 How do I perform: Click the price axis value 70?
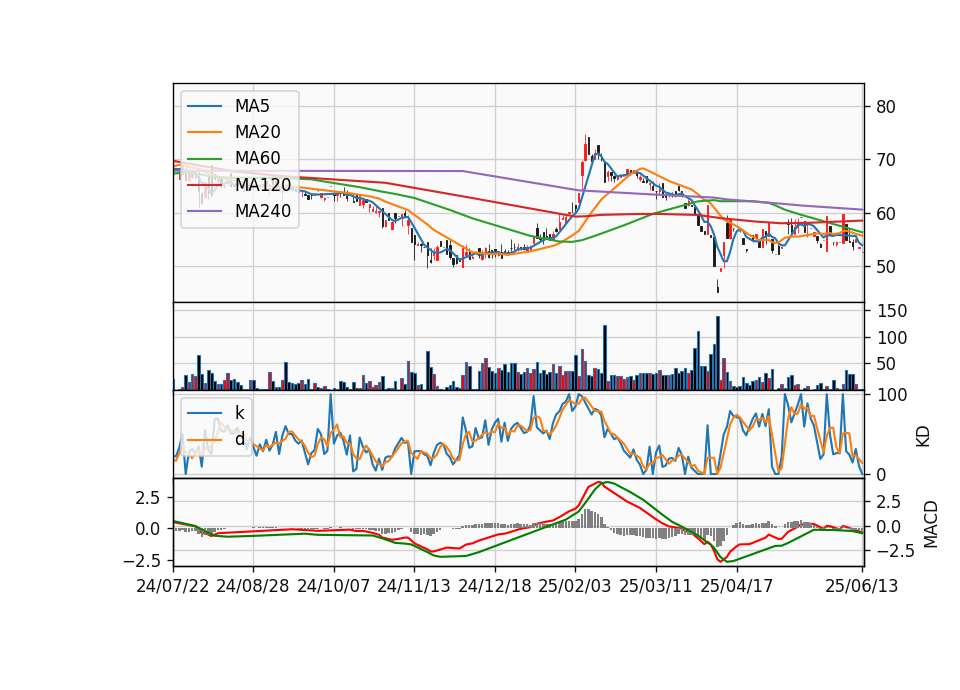[886, 160]
